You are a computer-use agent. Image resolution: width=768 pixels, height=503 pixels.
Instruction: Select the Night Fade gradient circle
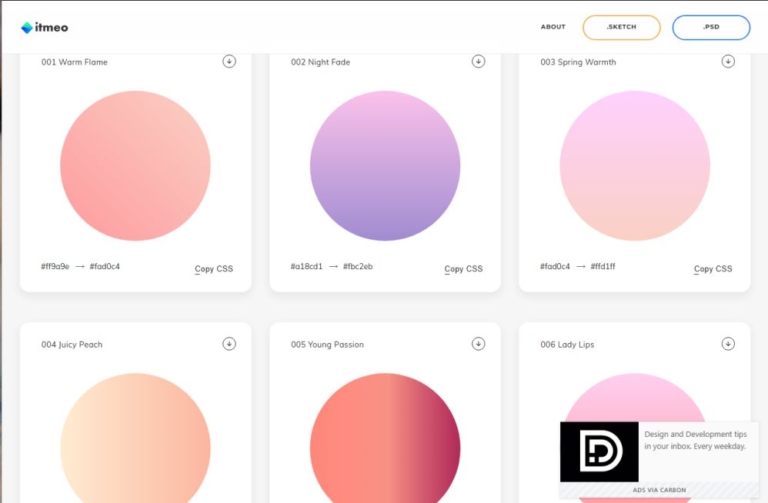[x=385, y=166]
